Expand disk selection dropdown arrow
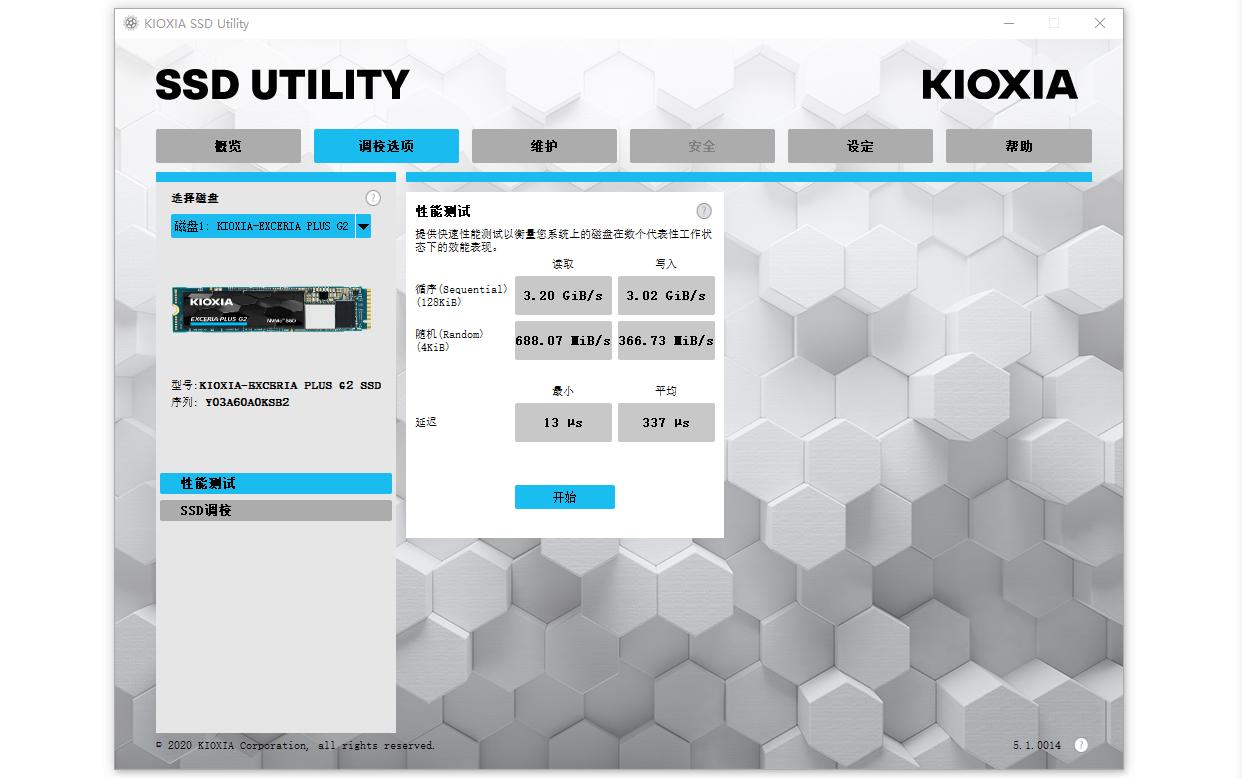1242x778 pixels. point(364,227)
